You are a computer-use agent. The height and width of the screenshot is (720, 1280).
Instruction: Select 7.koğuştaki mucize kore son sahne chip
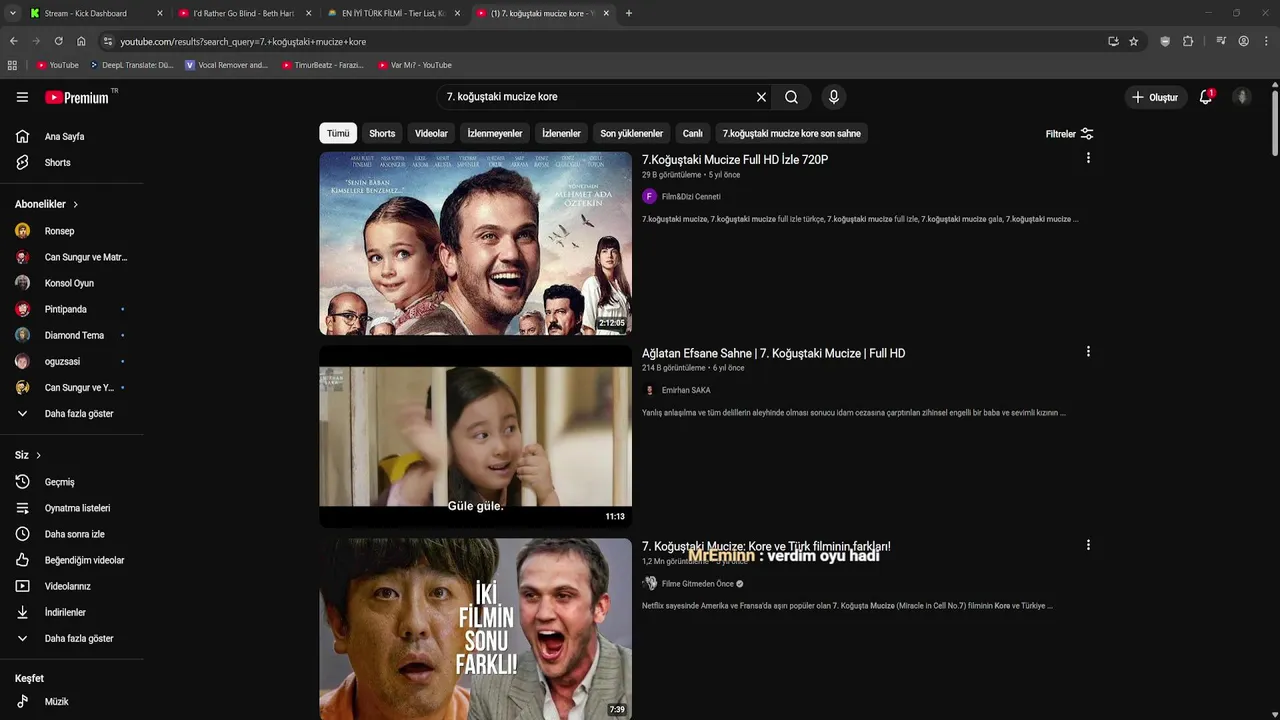click(x=792, y=133)
